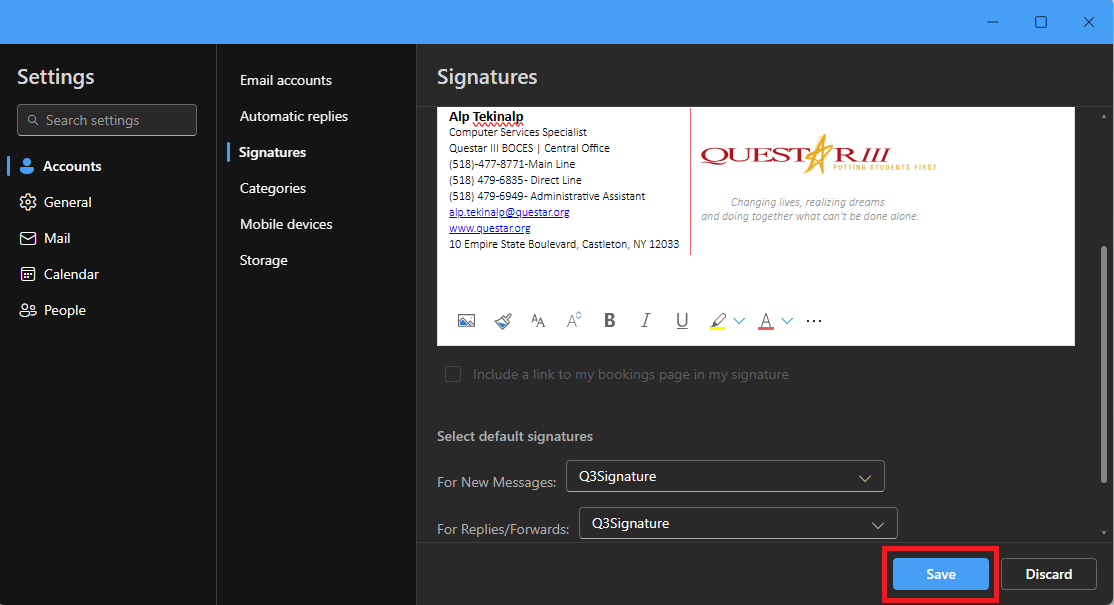This screenshot has width=1114, height=605.
Task: Toggle bold formatting
Action: click(x=610, y=321)
